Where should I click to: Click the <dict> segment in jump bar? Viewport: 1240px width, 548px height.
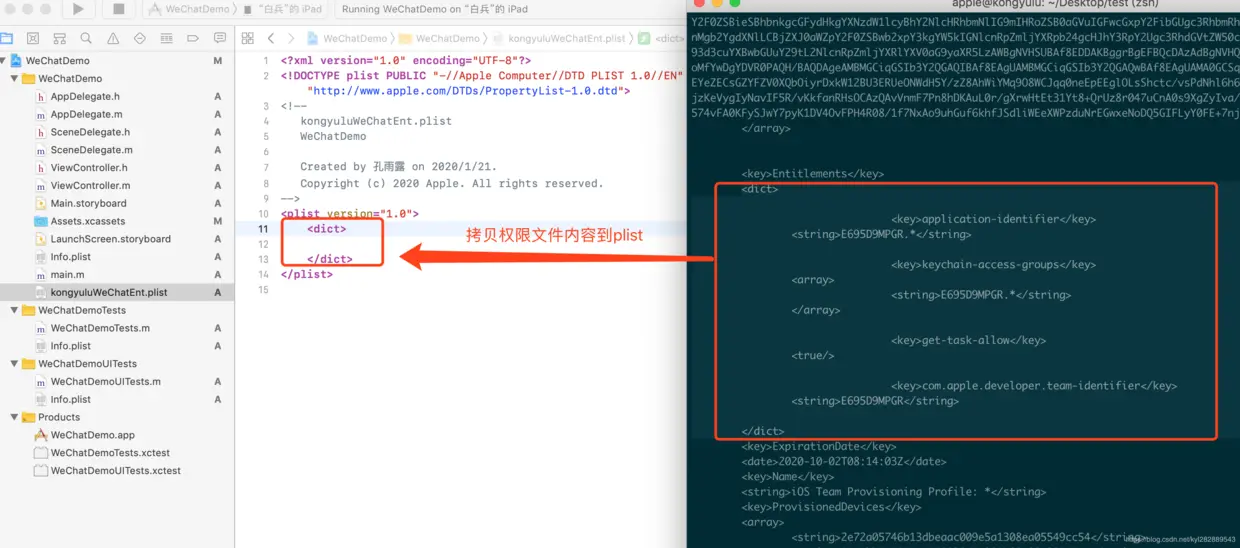click(662, 39)
